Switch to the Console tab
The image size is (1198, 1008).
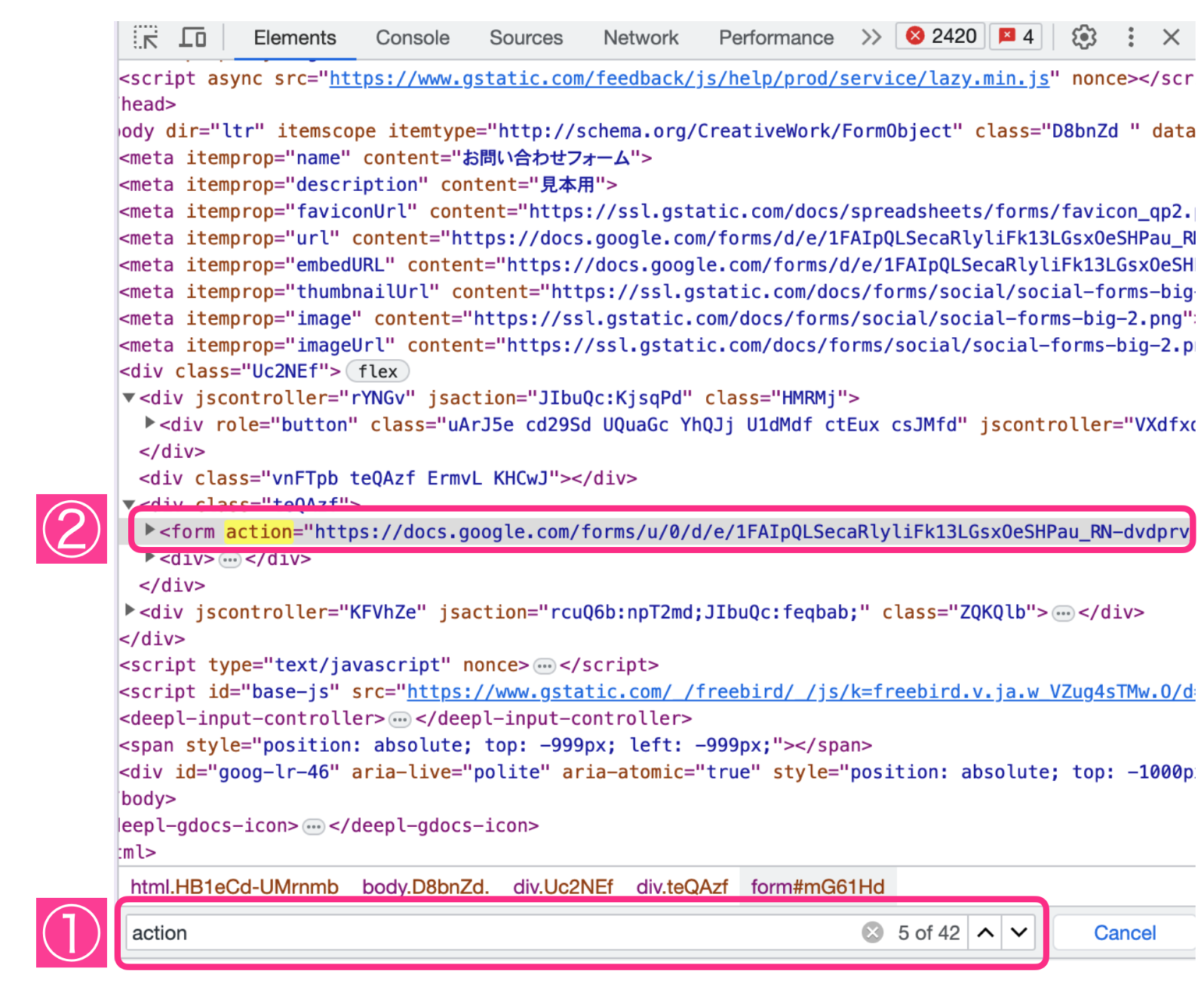[412, 37]
